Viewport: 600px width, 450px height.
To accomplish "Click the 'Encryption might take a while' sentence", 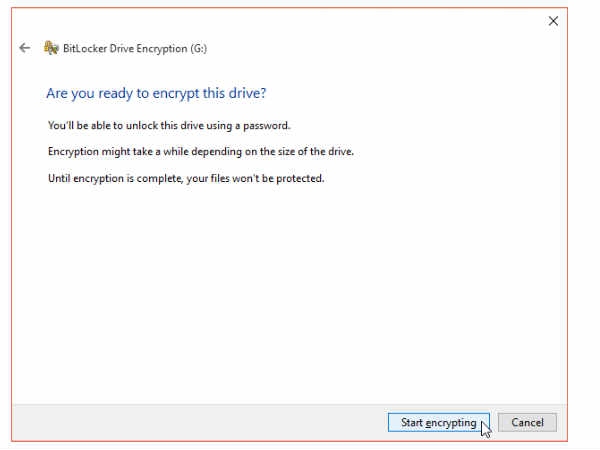I will coord(201,152).
